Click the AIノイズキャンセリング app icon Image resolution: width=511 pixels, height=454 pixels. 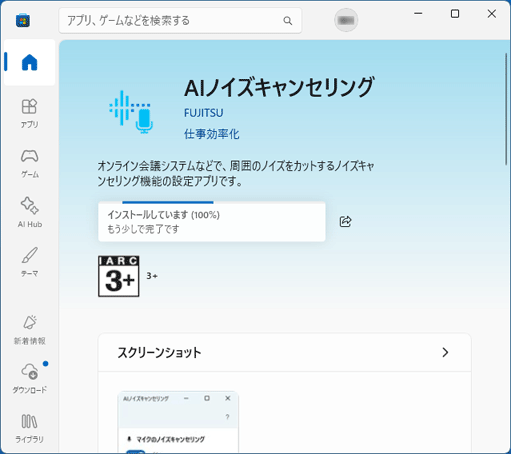coord(131,112)
